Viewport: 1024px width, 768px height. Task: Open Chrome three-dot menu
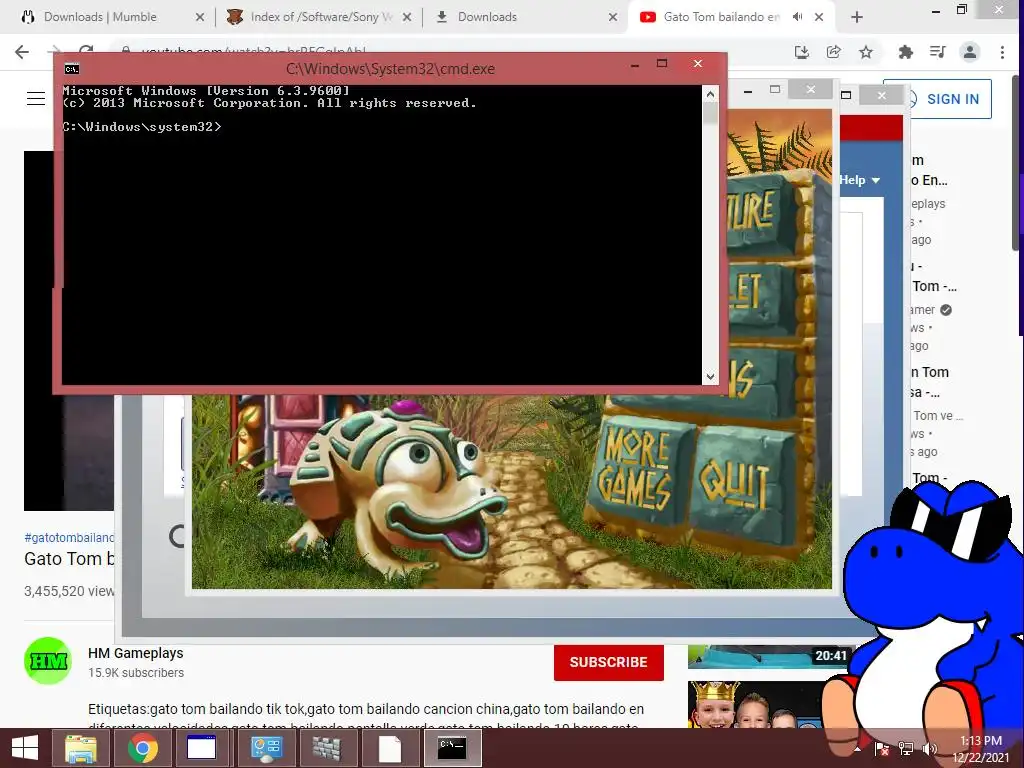(1002, 52)
